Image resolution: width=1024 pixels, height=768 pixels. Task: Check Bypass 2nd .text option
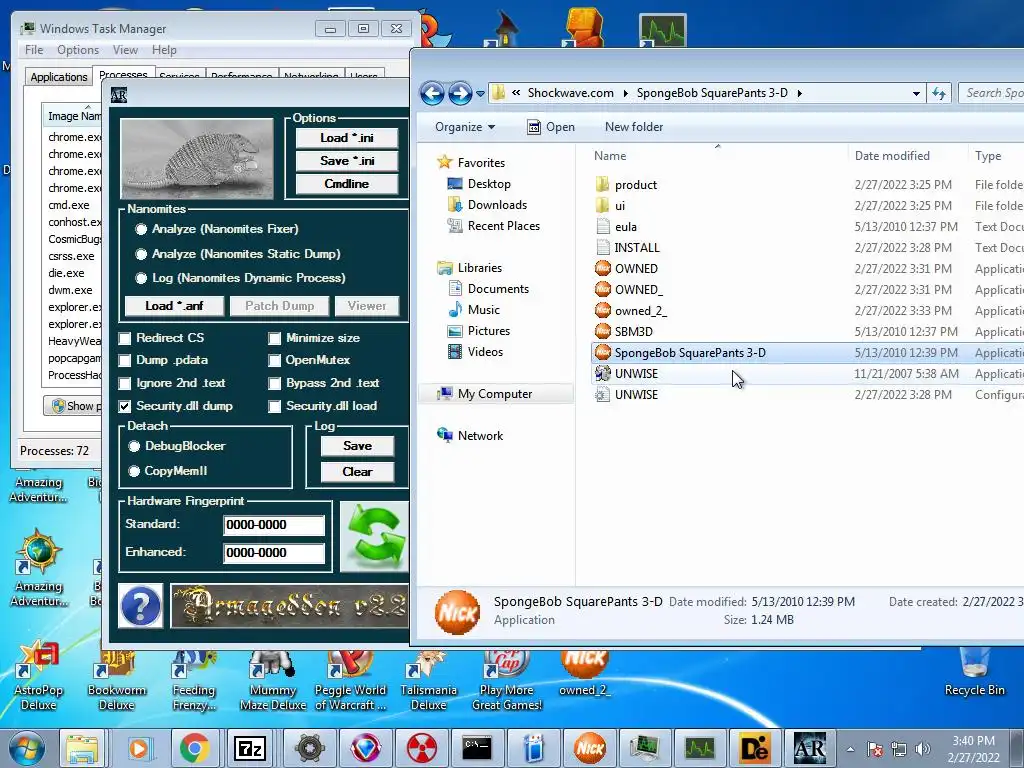275,383
